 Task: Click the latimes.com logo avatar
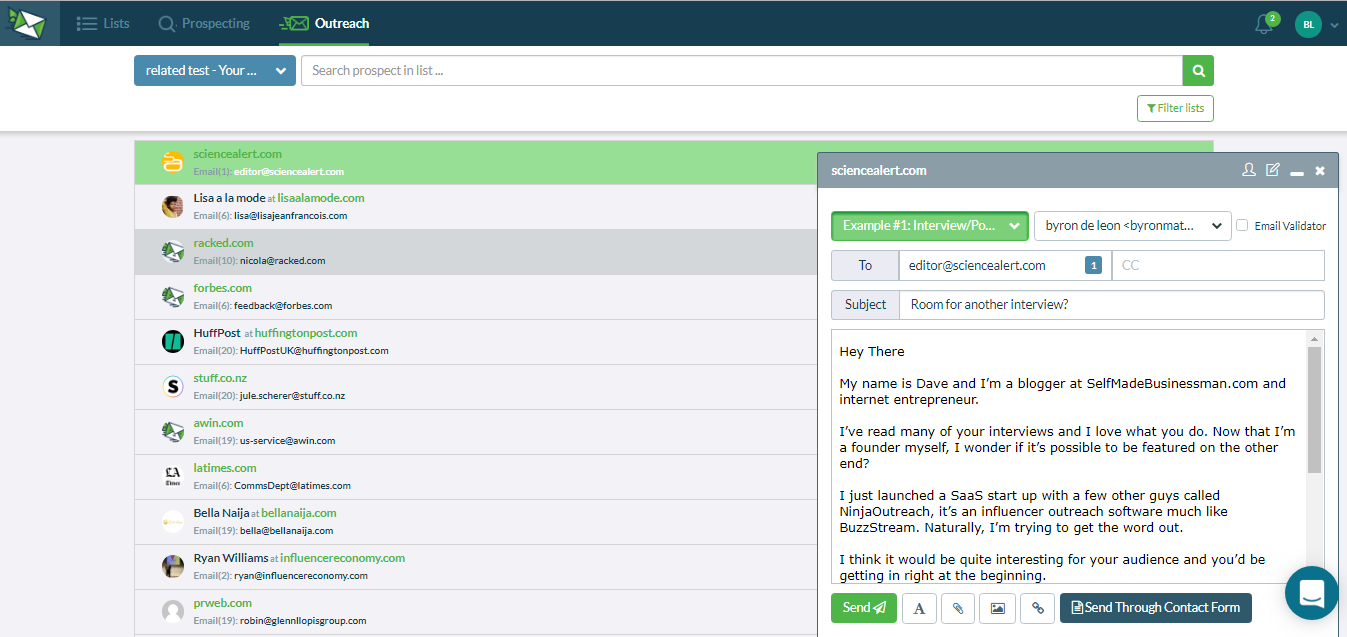point(173,476)
